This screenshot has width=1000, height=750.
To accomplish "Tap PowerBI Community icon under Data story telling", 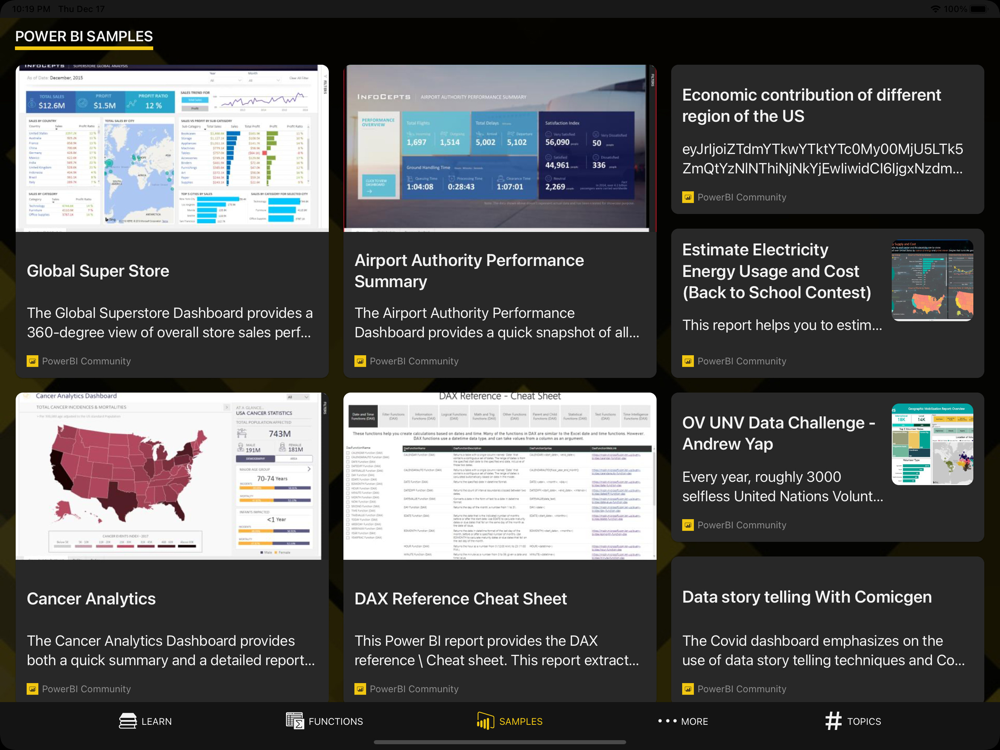I will [x=688, y=689].
